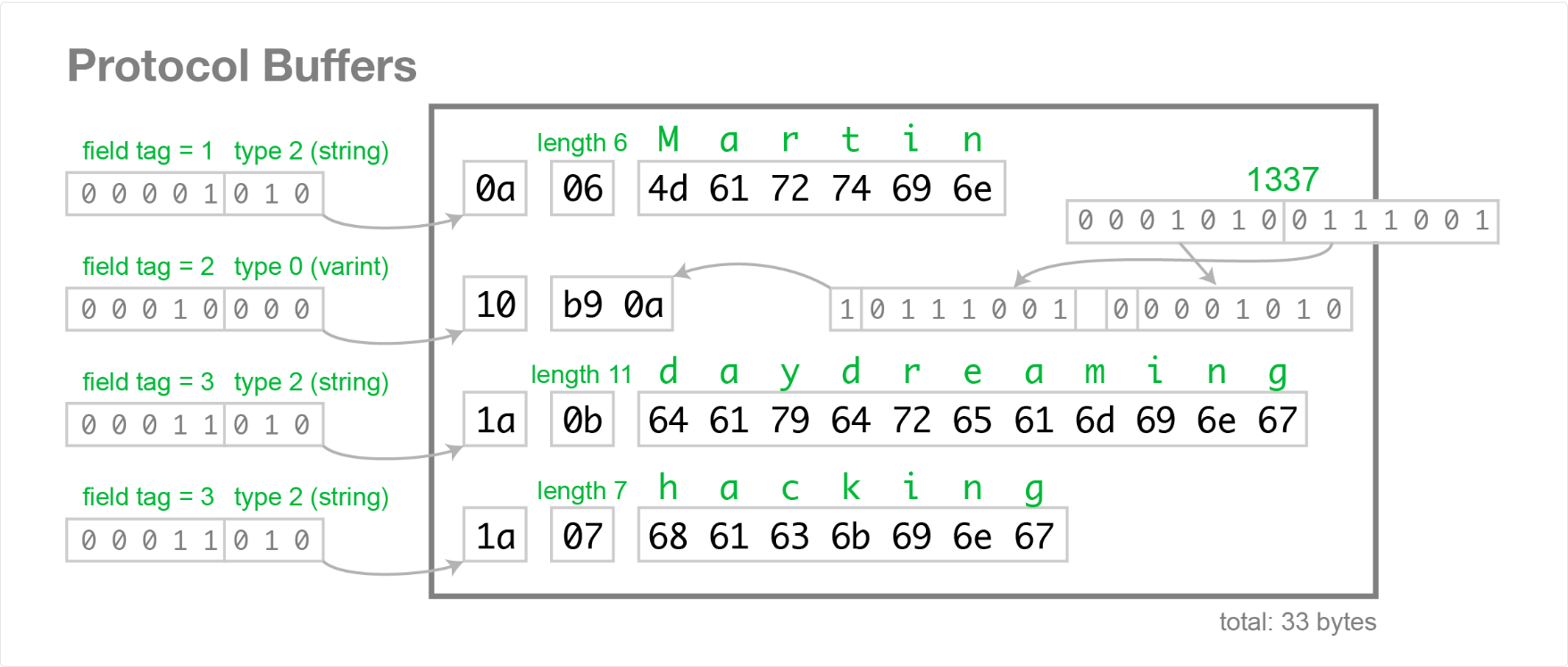
Task: Select the "0a" tag byte before "06"
Action: tap(495, 188)
